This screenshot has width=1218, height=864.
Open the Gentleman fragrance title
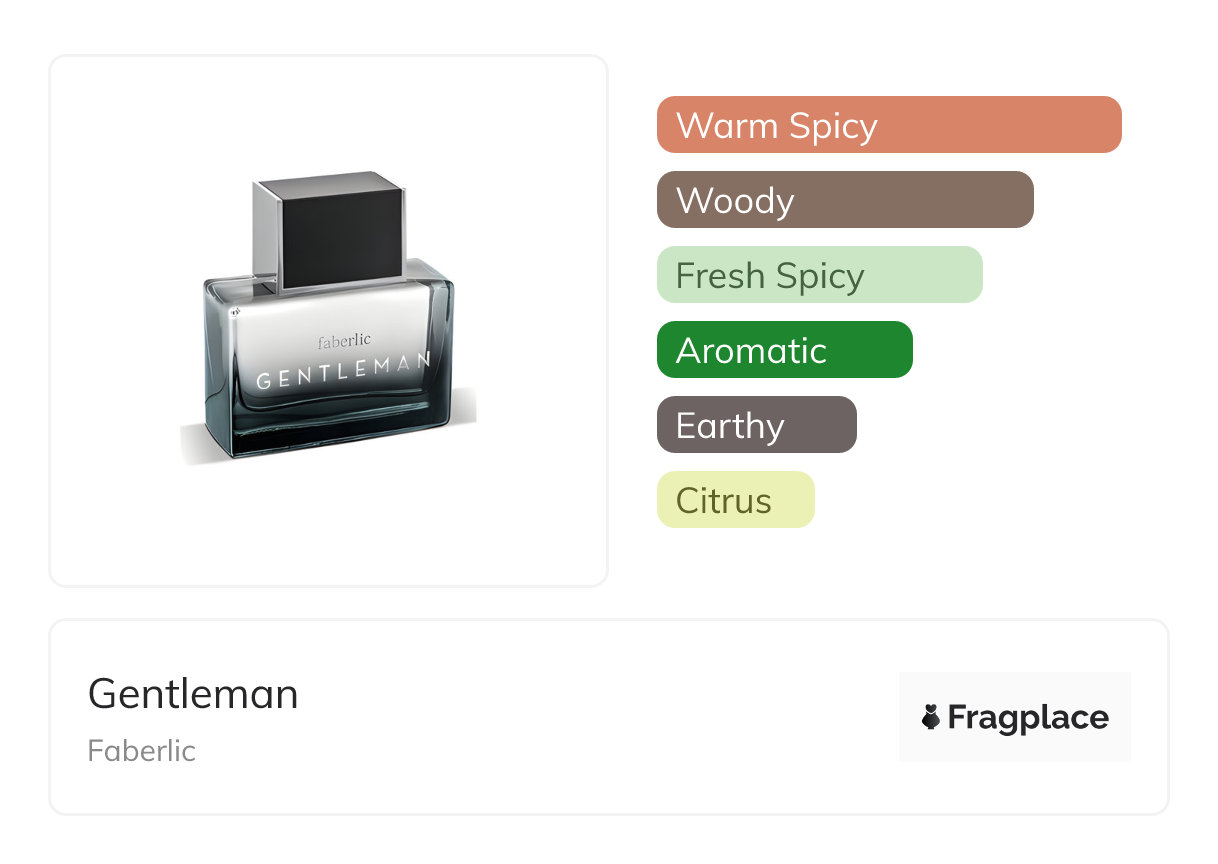tap(193, 694)
